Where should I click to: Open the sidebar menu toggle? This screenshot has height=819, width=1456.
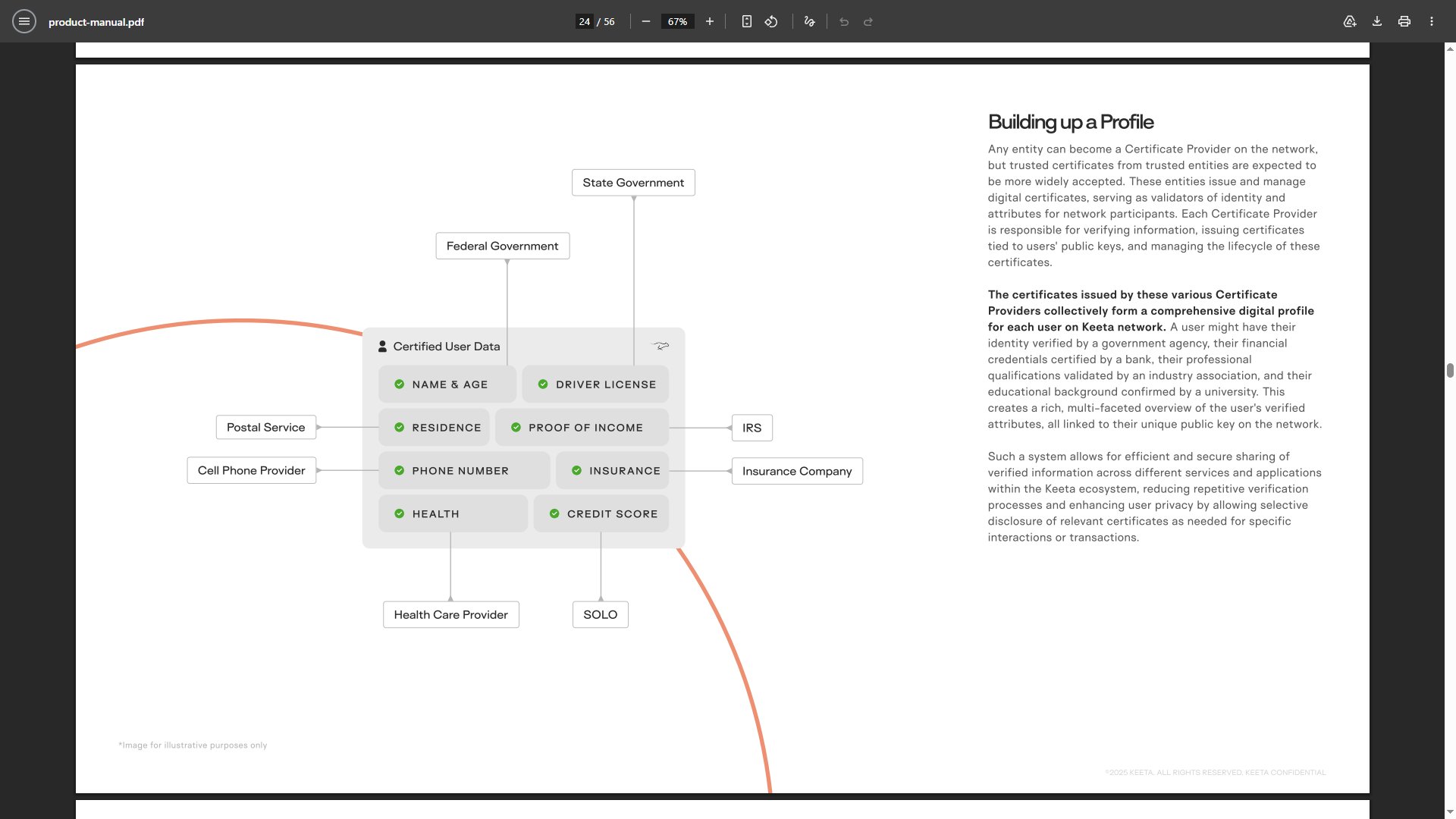24,21
